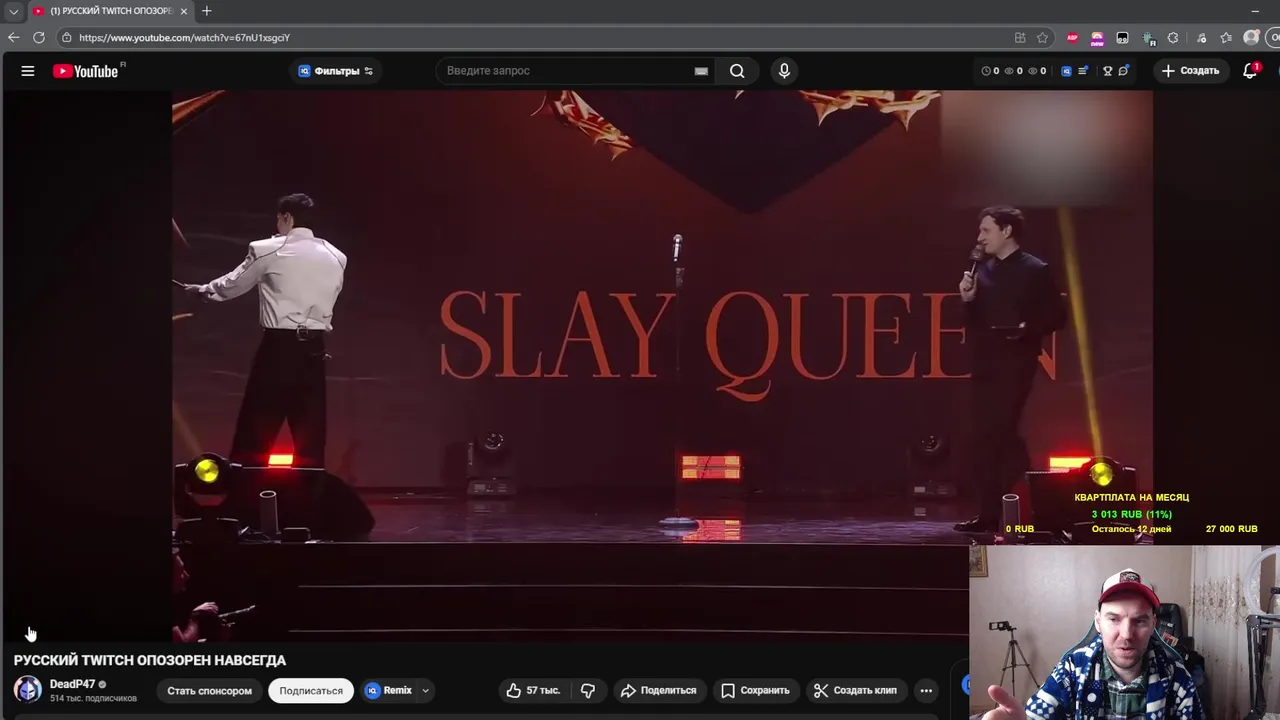Open the Фильтры filters button
1280x720 pixels.
point(336,71)
